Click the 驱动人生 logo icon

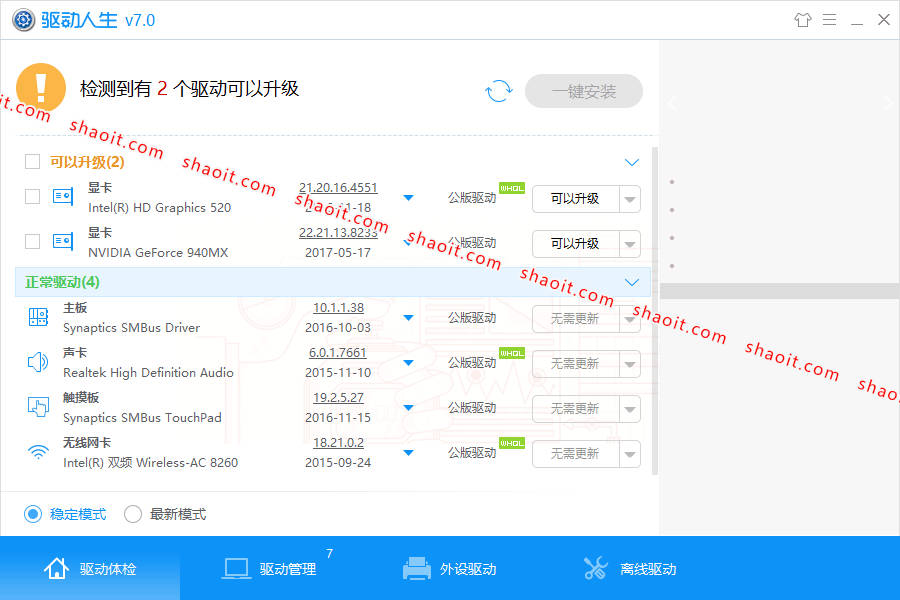pos(24,20)
